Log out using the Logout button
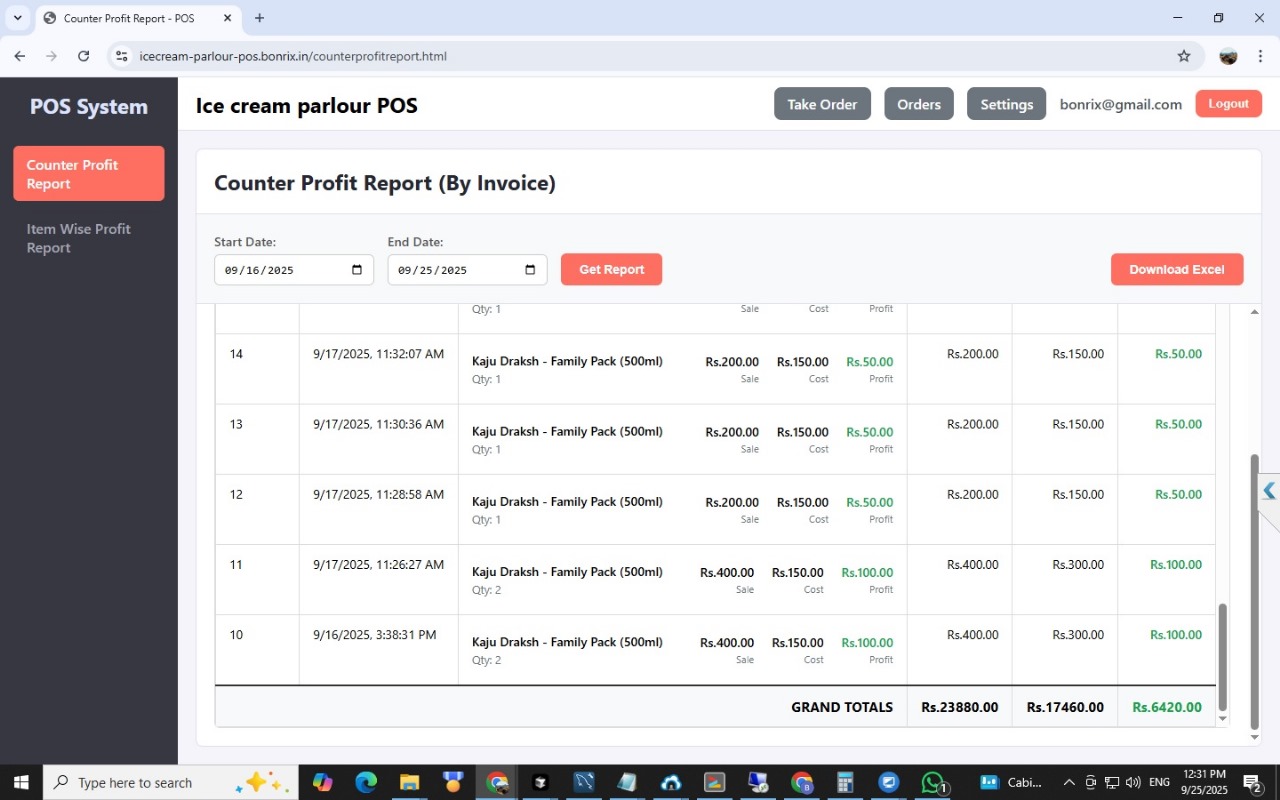Screen dimensions: 1280x800 click(x=1228, y=104)
